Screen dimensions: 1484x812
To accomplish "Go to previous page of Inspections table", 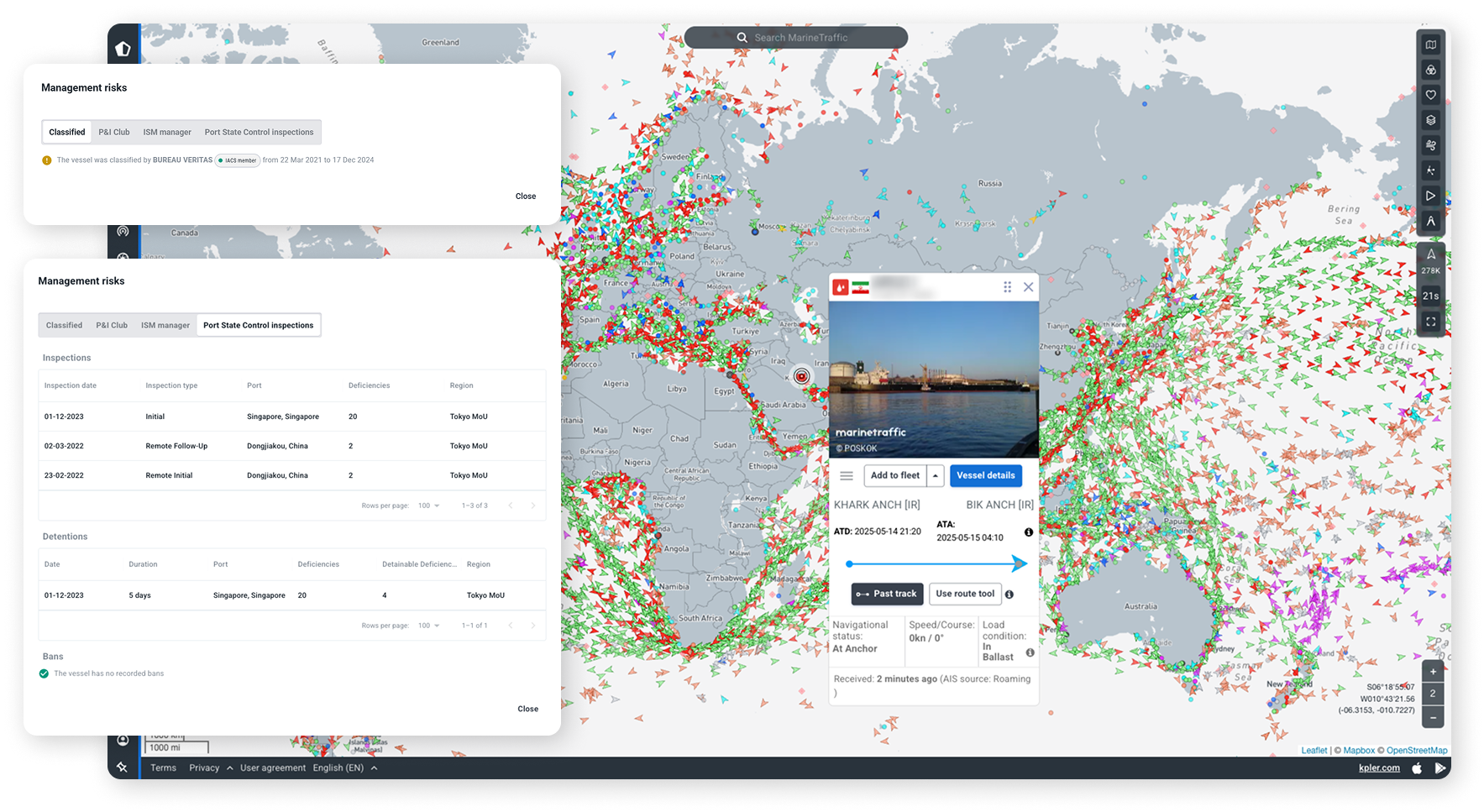I will tap(511, 506).
